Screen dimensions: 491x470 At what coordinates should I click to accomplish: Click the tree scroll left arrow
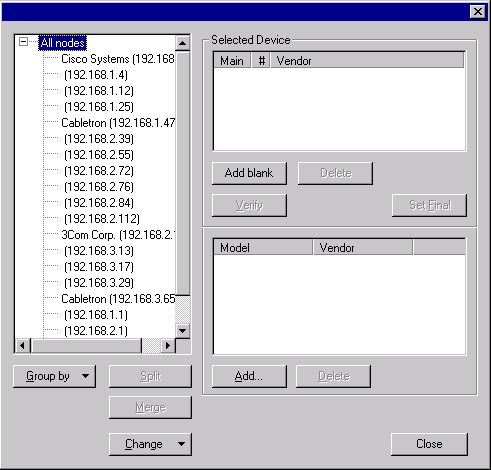click(23, 346)
